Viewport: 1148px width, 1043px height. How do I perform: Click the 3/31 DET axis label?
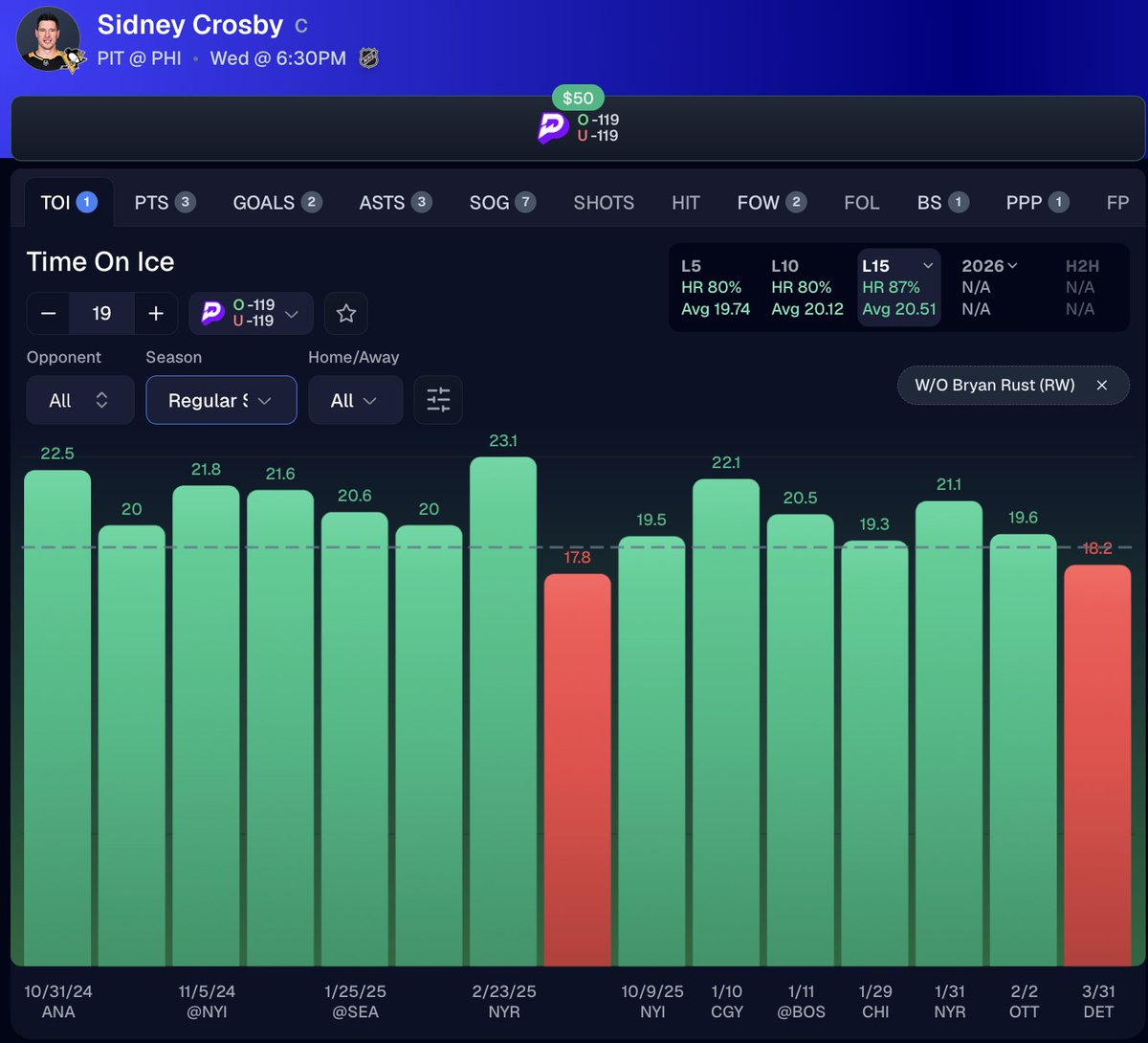point(1098,1001)
